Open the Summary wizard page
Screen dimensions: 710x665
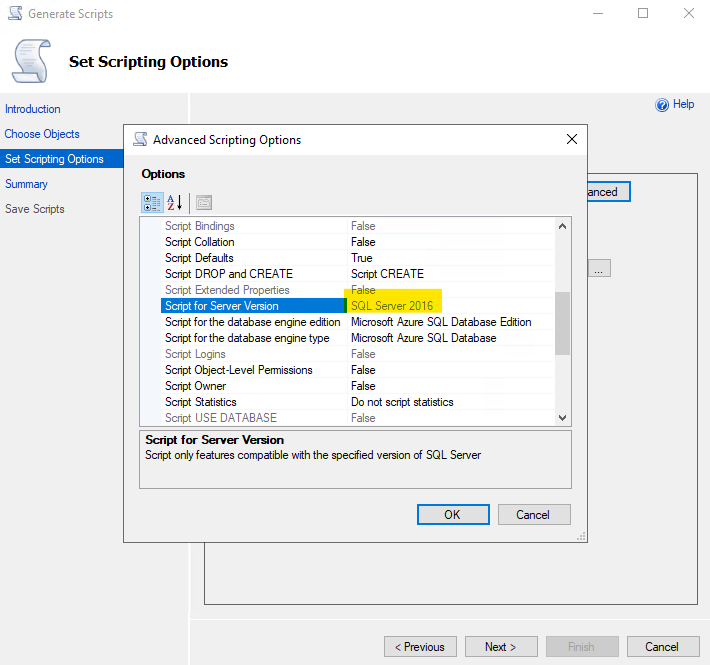[x=26, y=184]
